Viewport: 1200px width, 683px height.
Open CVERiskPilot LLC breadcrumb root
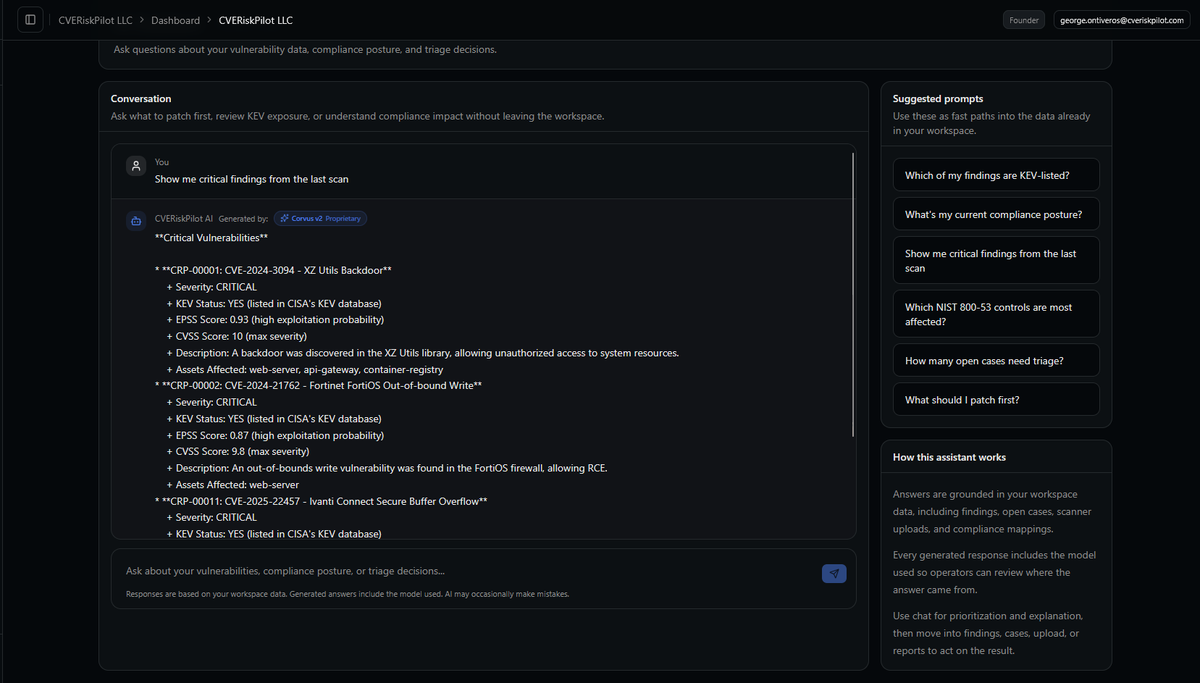coord(95,20)
